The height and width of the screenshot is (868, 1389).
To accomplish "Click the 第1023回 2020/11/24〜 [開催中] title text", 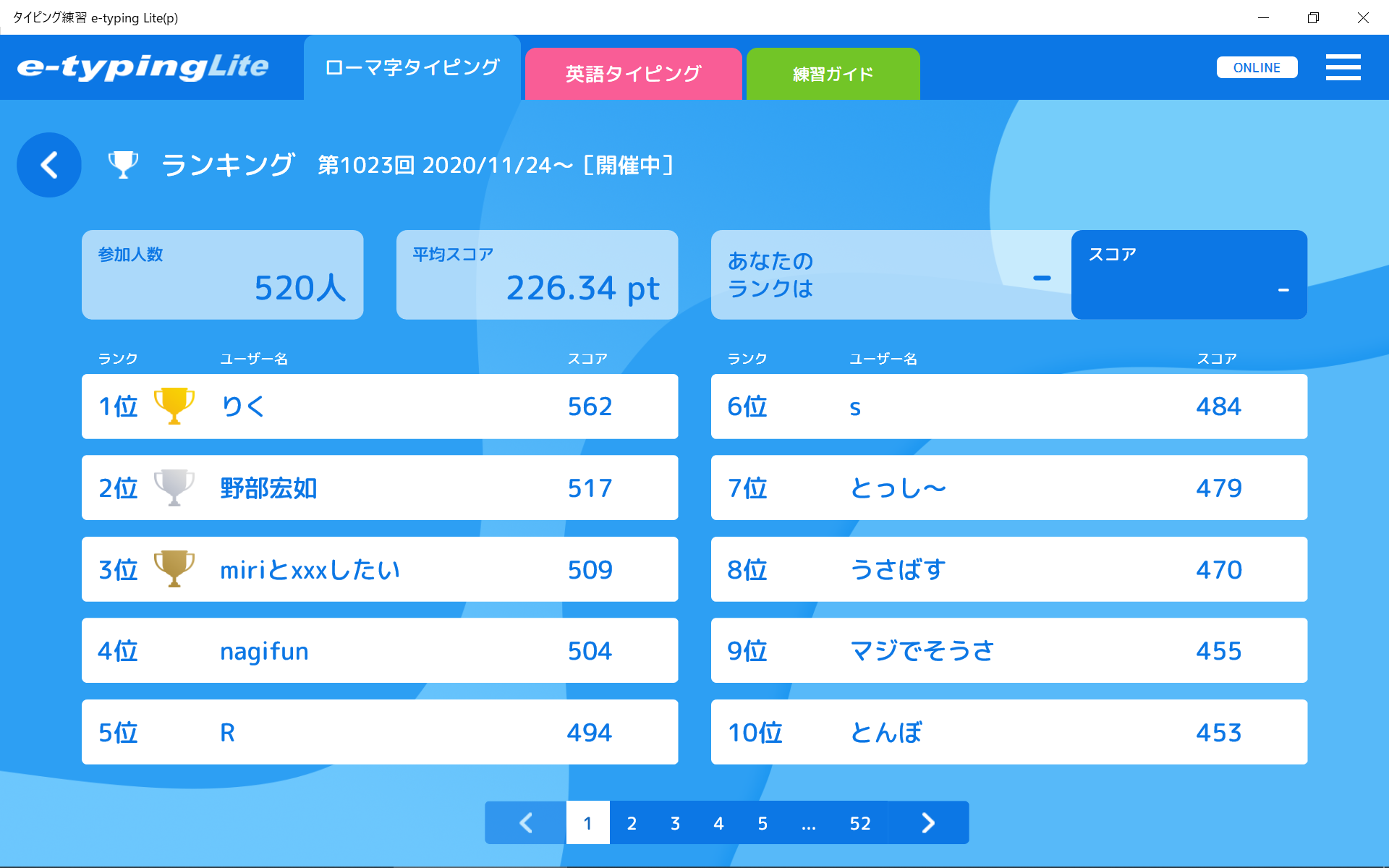I will 496,165.
